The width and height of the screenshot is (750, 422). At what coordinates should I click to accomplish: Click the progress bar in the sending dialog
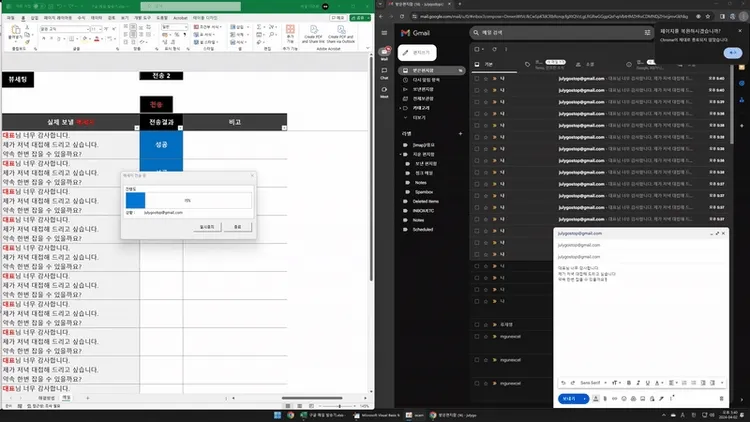[x=186, y=200]
